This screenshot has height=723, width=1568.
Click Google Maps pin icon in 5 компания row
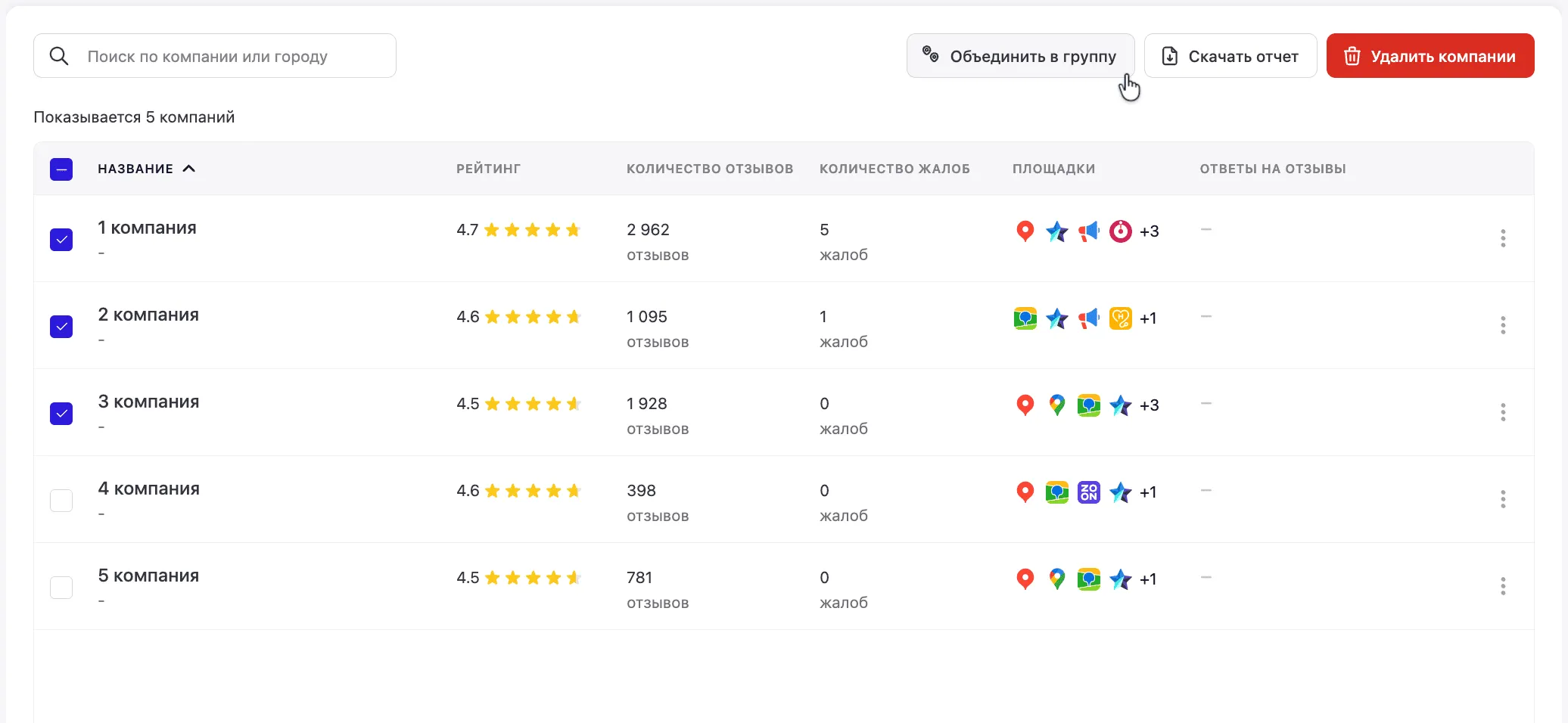click(1056, 579)
